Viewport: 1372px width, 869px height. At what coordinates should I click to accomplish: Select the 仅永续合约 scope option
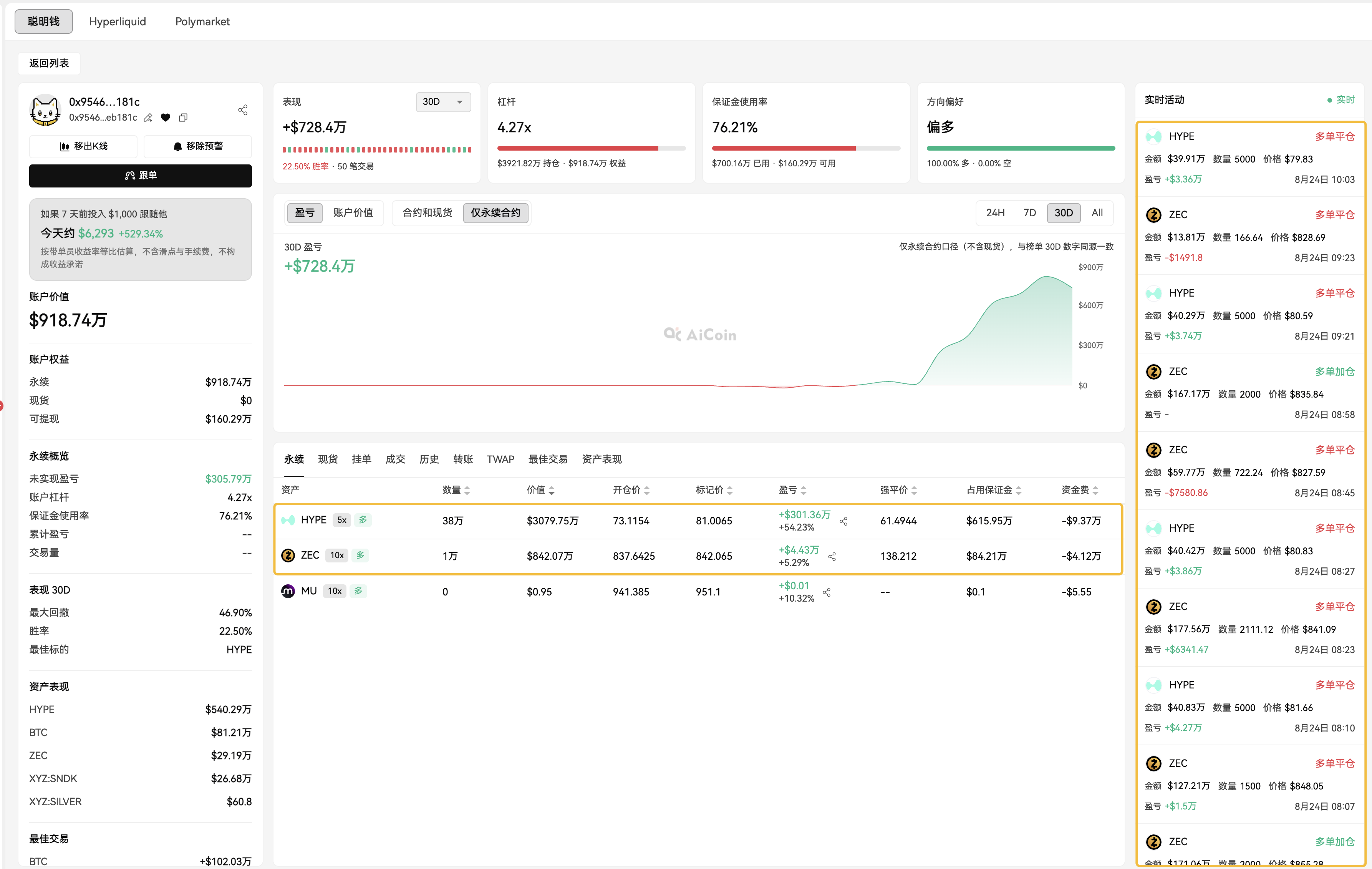496,212
